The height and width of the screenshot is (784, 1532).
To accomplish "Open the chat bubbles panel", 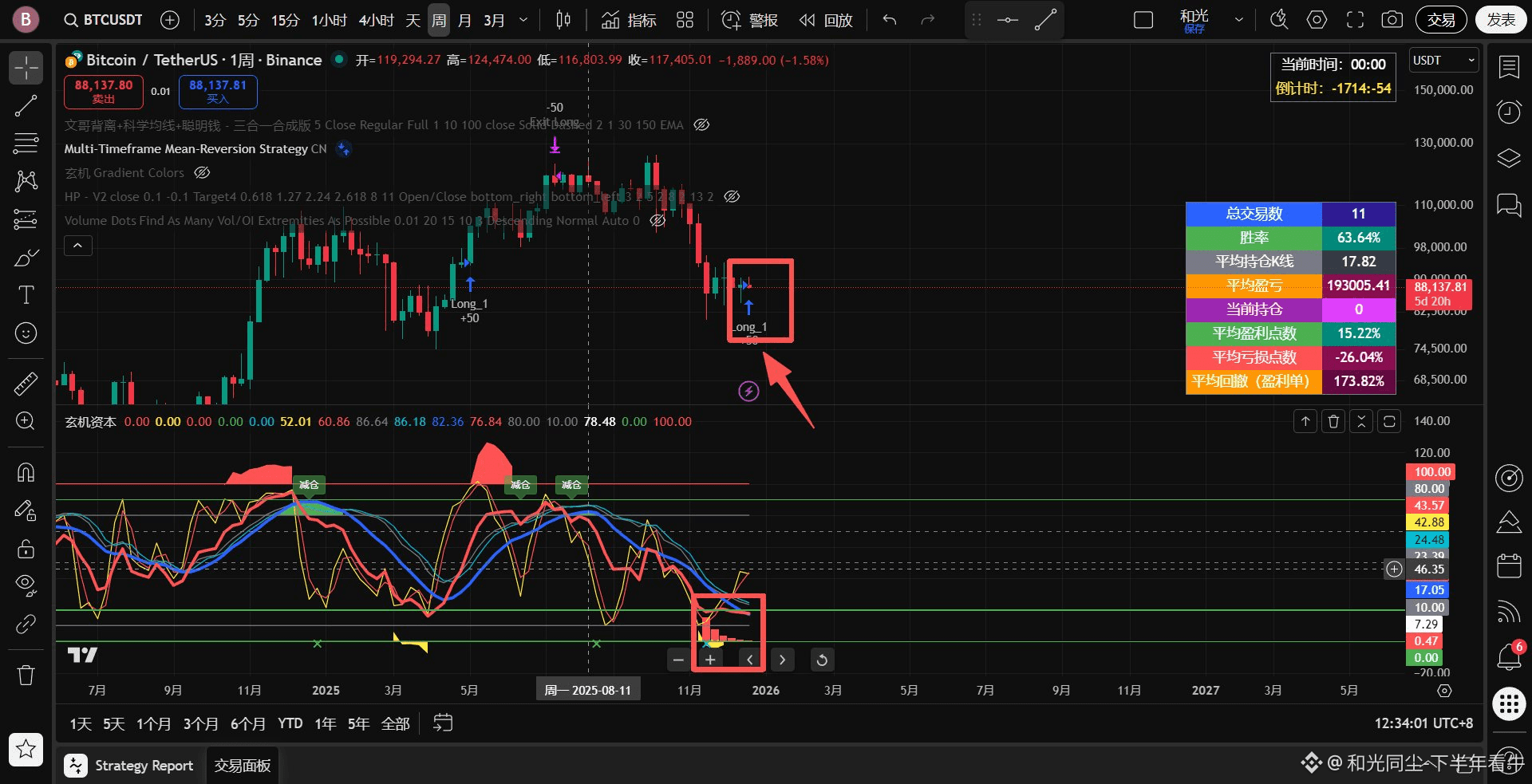I will pyautogui.click(x=1509, y=205).
